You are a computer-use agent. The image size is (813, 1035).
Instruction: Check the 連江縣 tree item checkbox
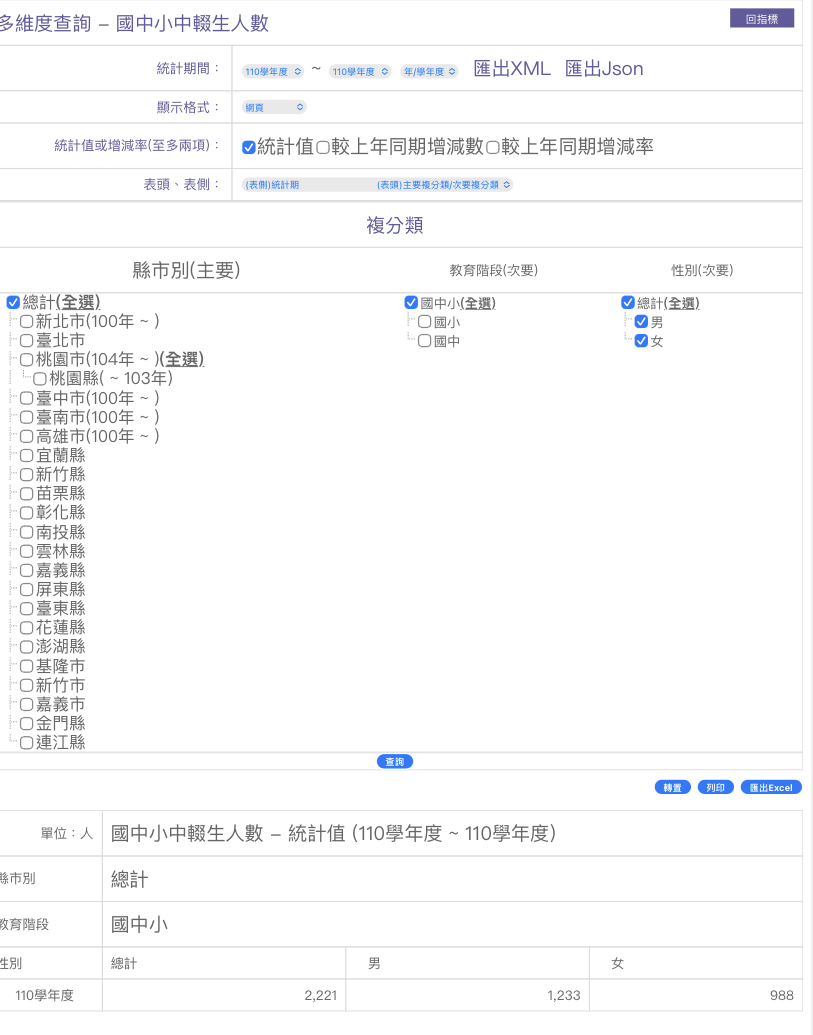pos(27,743)
